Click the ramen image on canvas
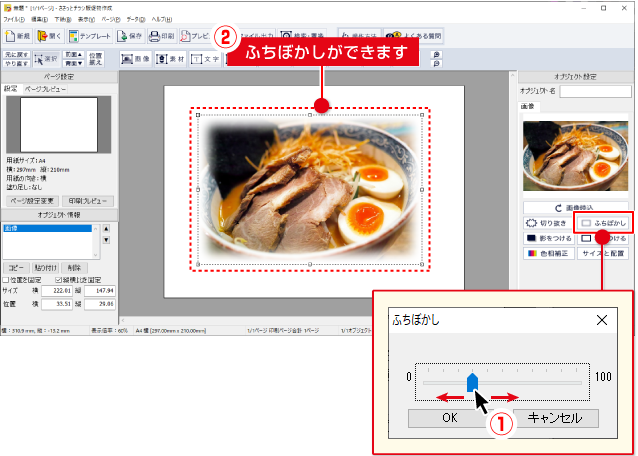The image size is (638, 456). pos(310,190)
